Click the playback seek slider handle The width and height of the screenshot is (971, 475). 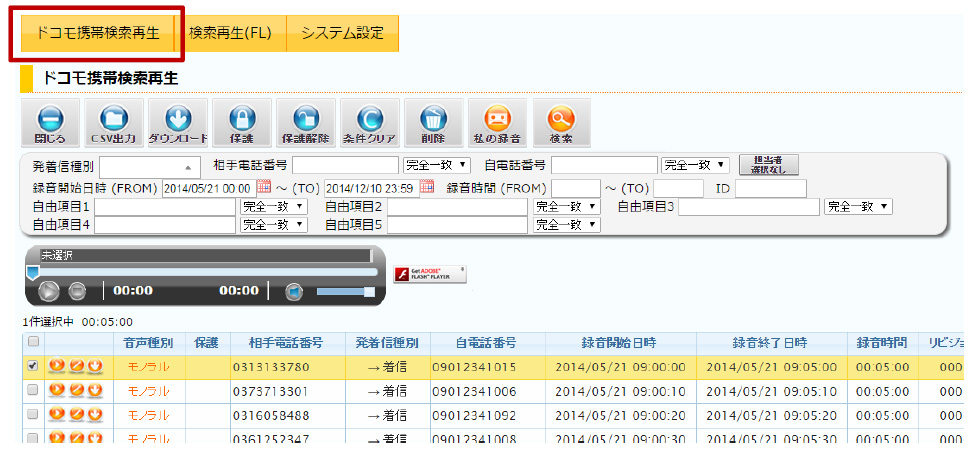click(x=32, y=273)
